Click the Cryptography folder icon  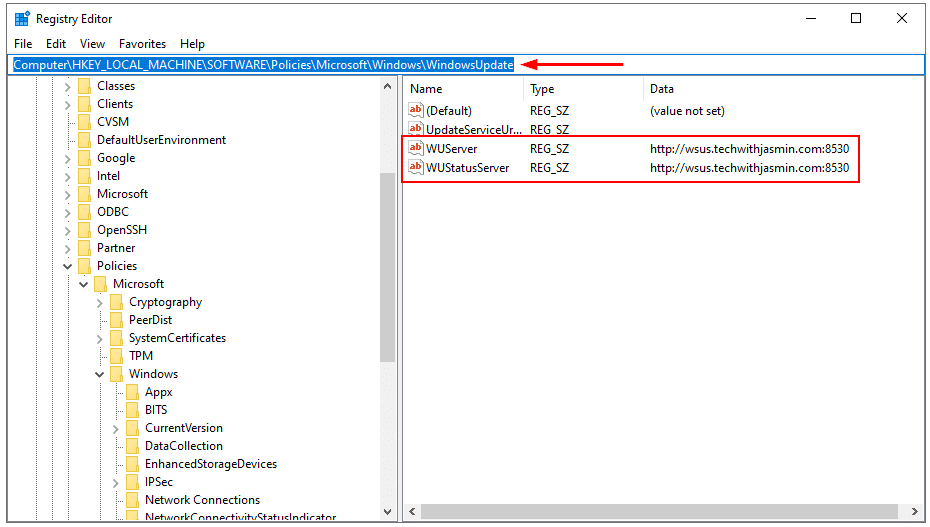[117, 302]
